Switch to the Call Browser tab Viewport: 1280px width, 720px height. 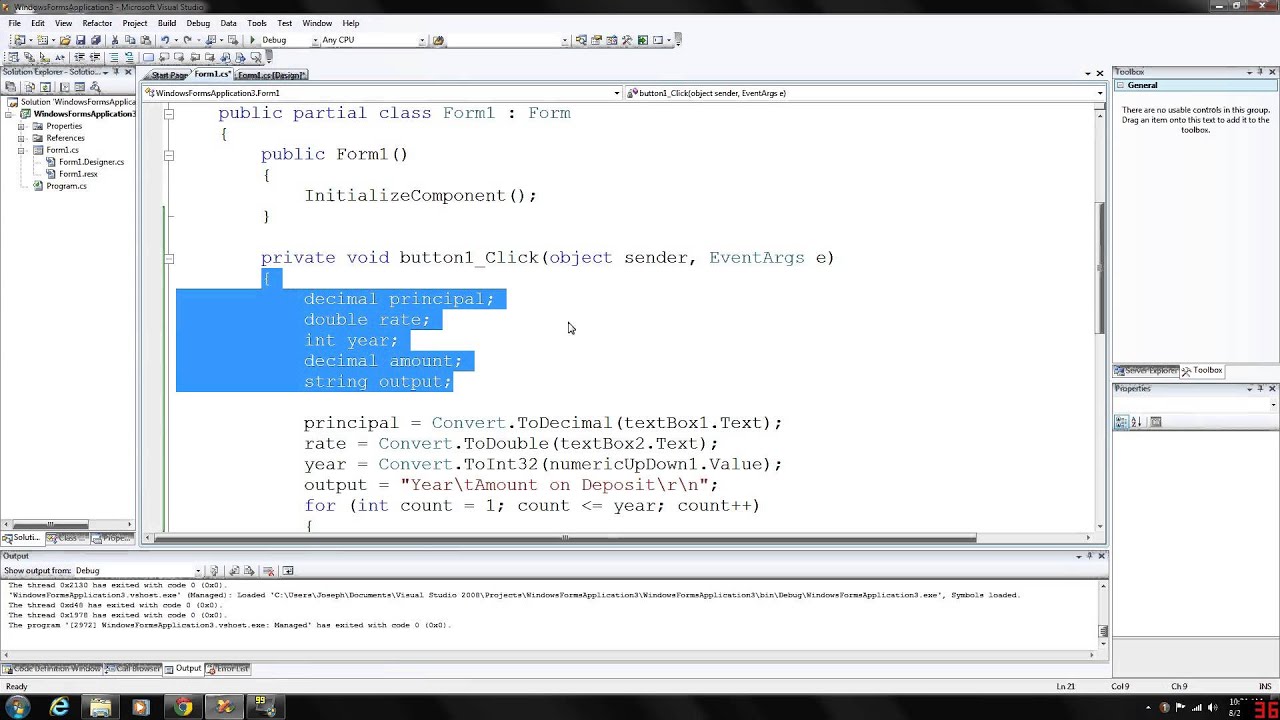coord(134,668)
